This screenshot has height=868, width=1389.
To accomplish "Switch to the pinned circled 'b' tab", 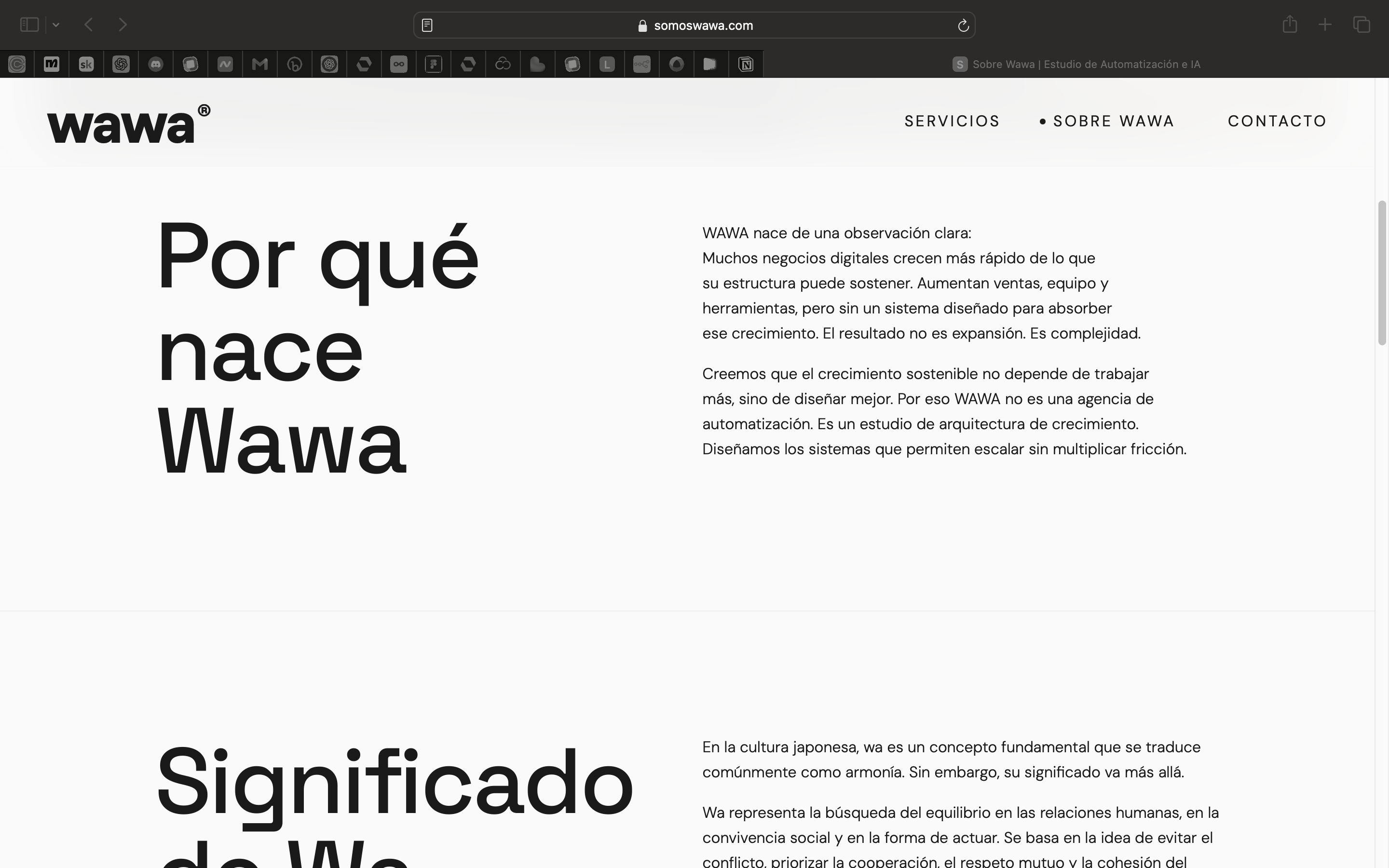I will pyautogui.click(x=295, y=64).
